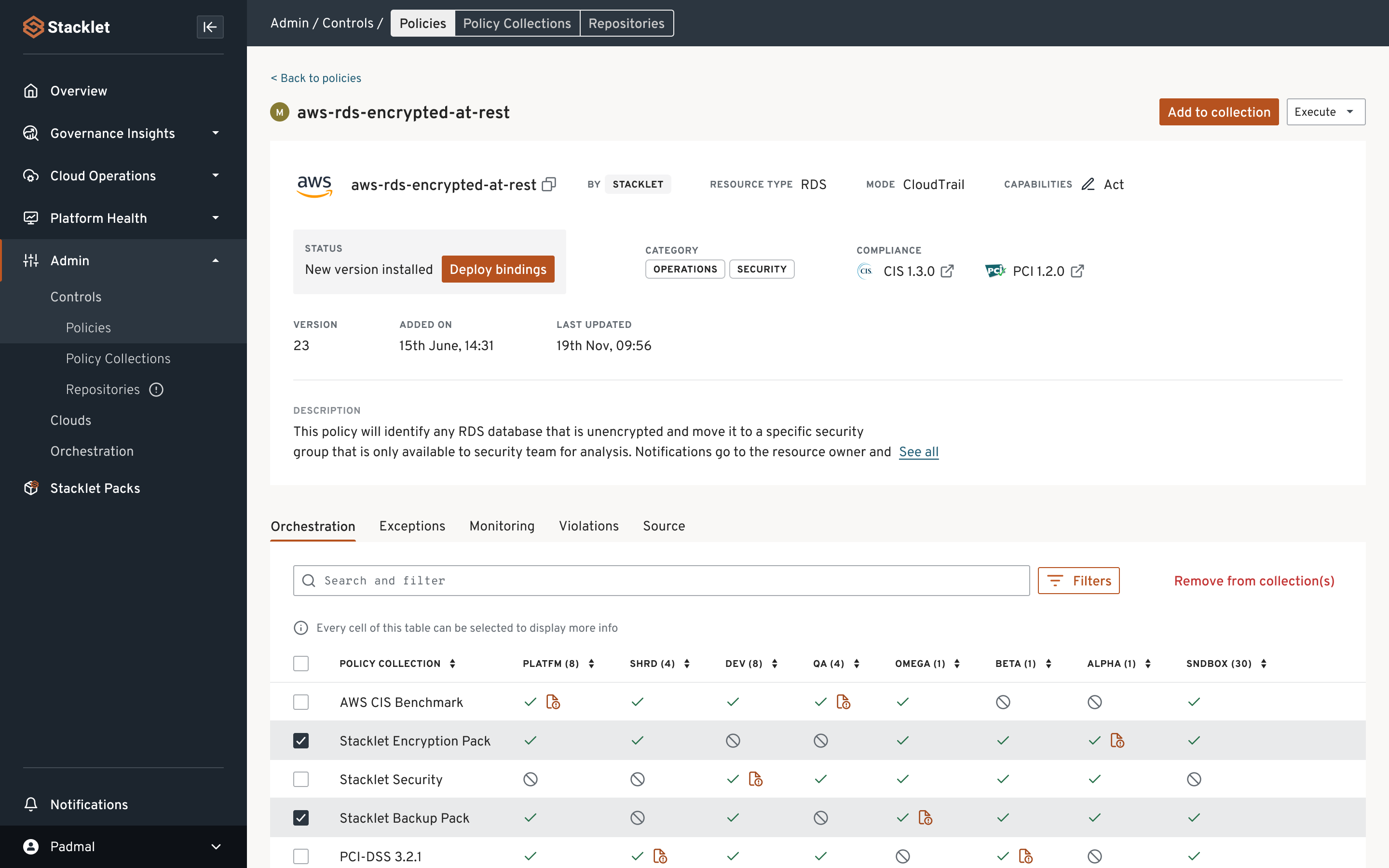Select disabled icon in Stacklet Security PLATFM cell

(x=531, y=779)
